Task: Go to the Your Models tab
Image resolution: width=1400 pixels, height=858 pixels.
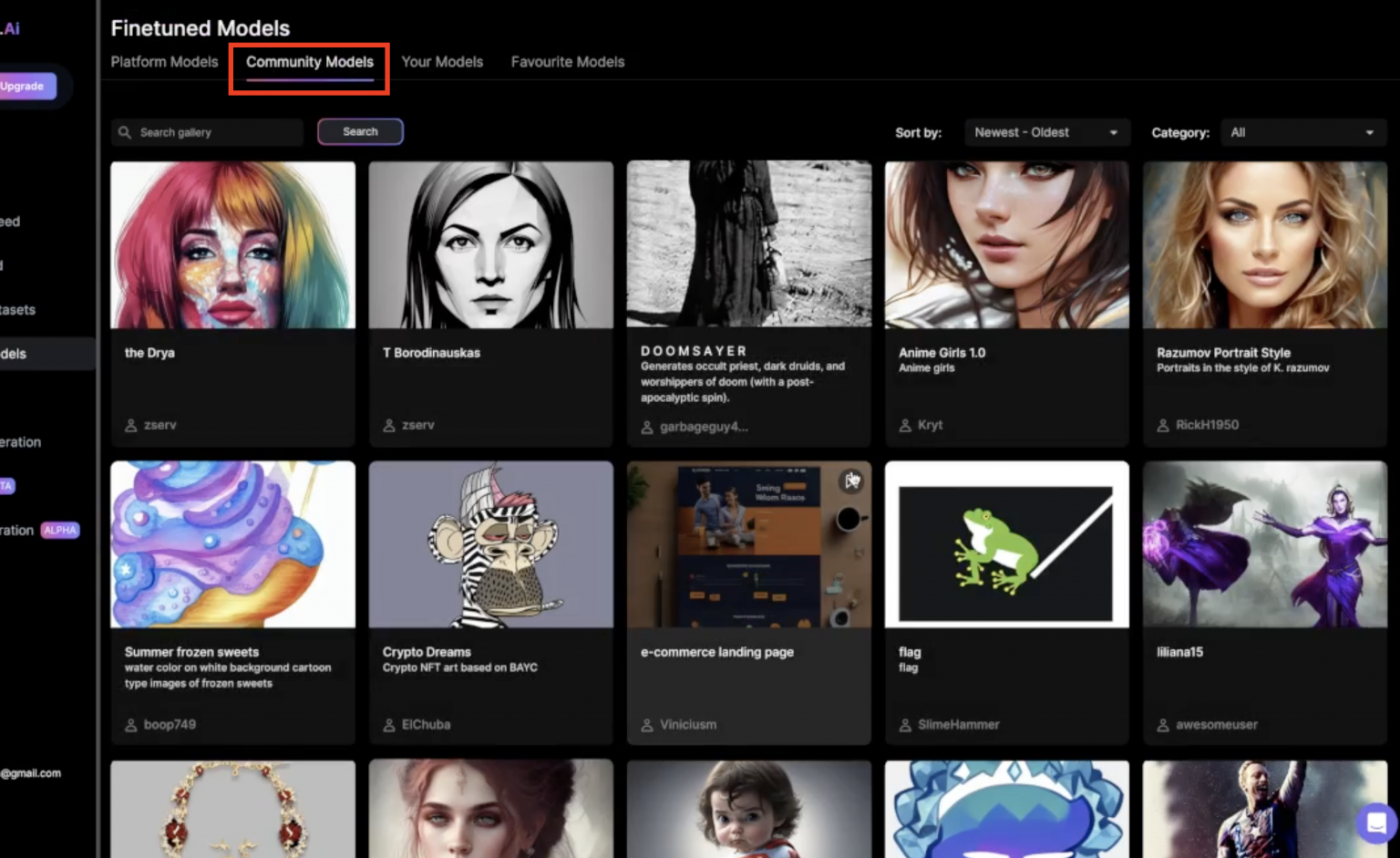Action: pos(442,62)
